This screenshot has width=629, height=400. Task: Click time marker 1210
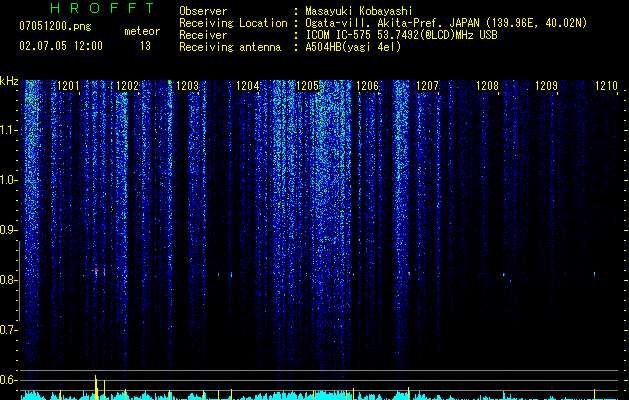tap(607, 86)
